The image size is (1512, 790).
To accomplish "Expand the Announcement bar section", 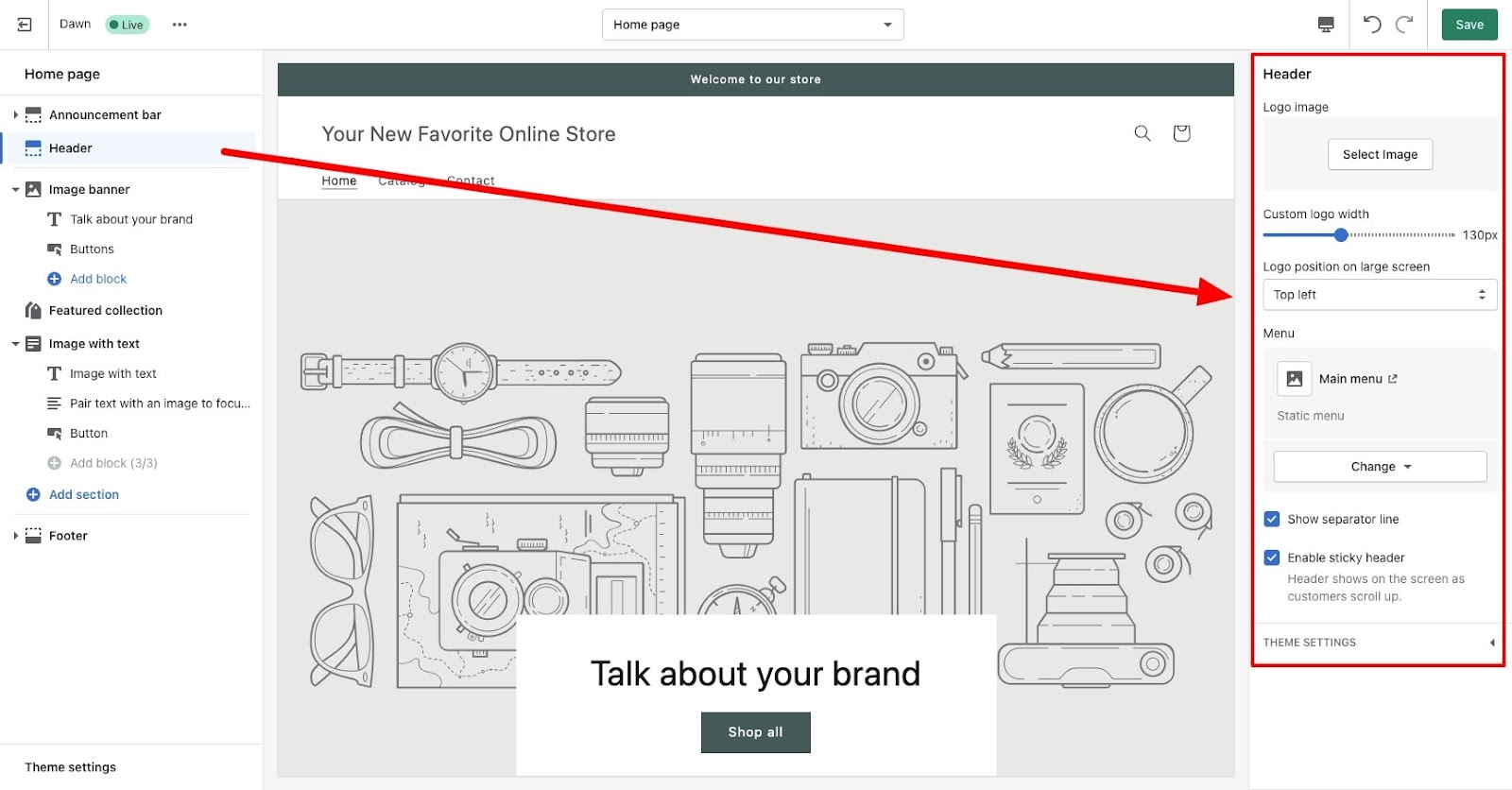I will [15, 115].
